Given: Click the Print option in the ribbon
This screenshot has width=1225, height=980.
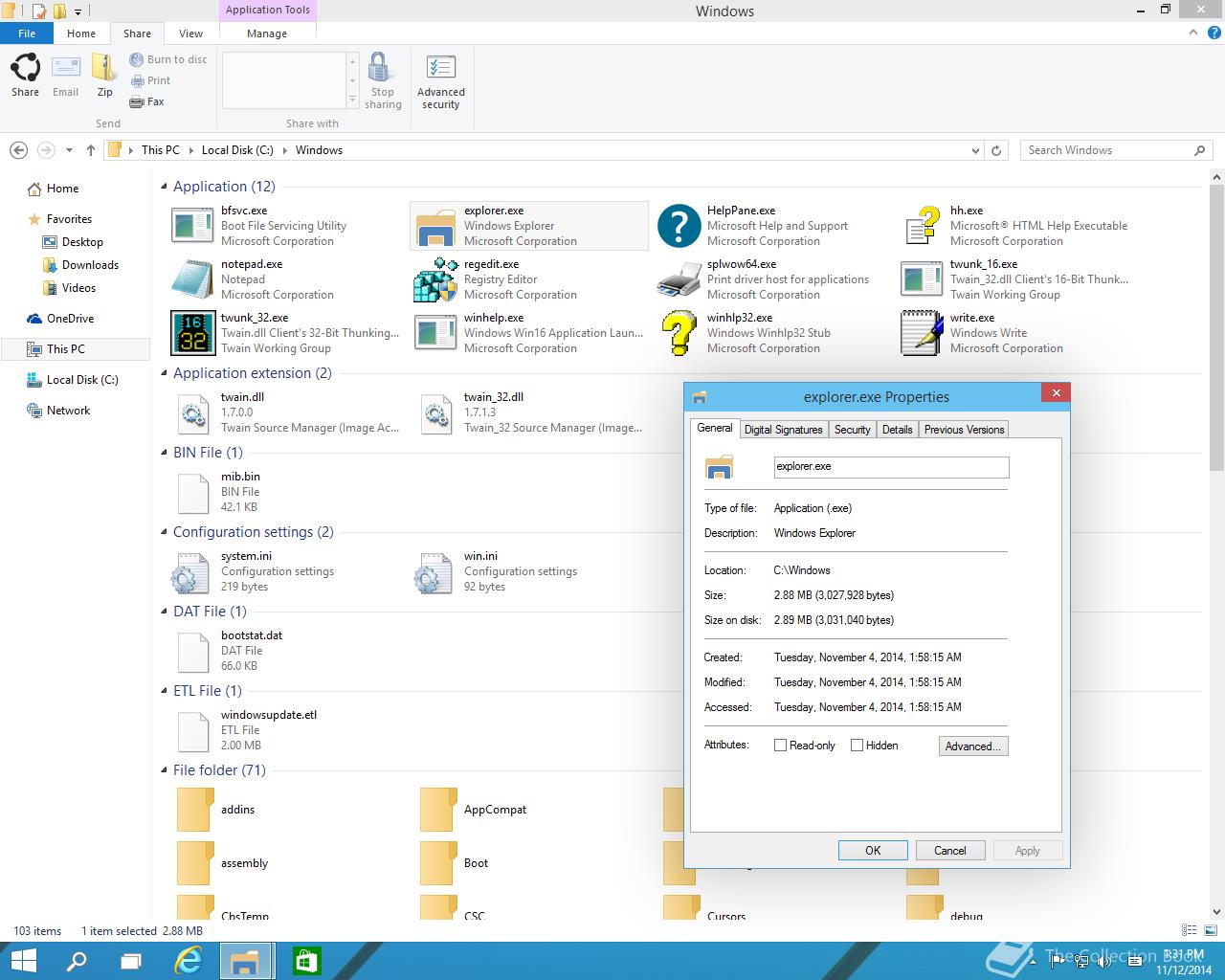Looking at the screenshot, I should (x=150, y=80).
